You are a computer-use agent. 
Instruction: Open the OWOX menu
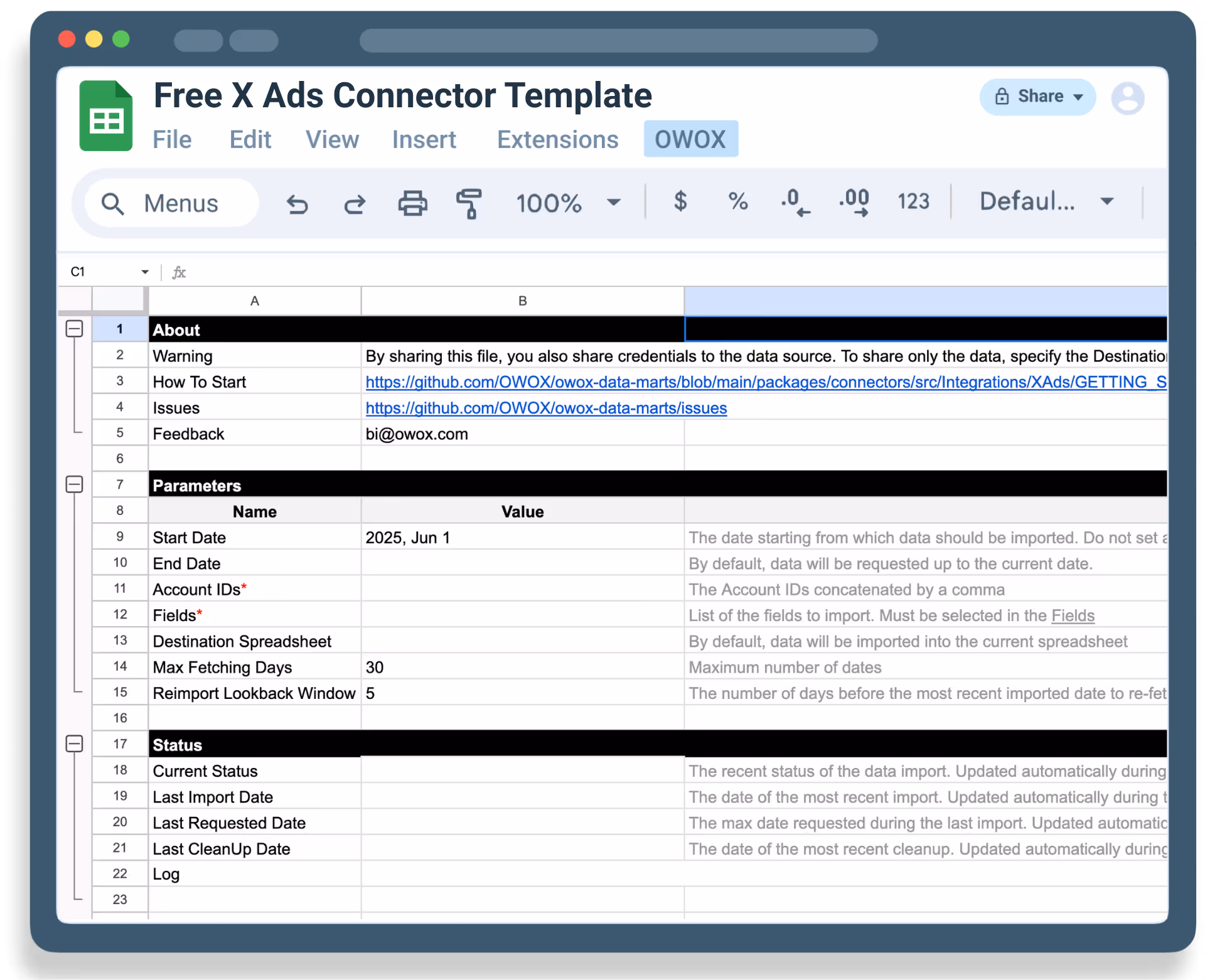click(690, 139)
